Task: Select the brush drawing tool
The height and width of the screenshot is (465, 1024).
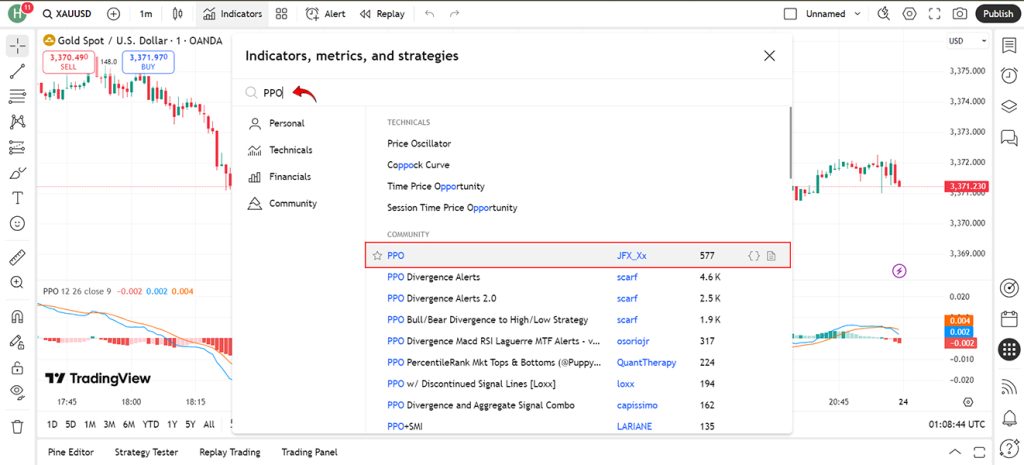Action: 18,173
